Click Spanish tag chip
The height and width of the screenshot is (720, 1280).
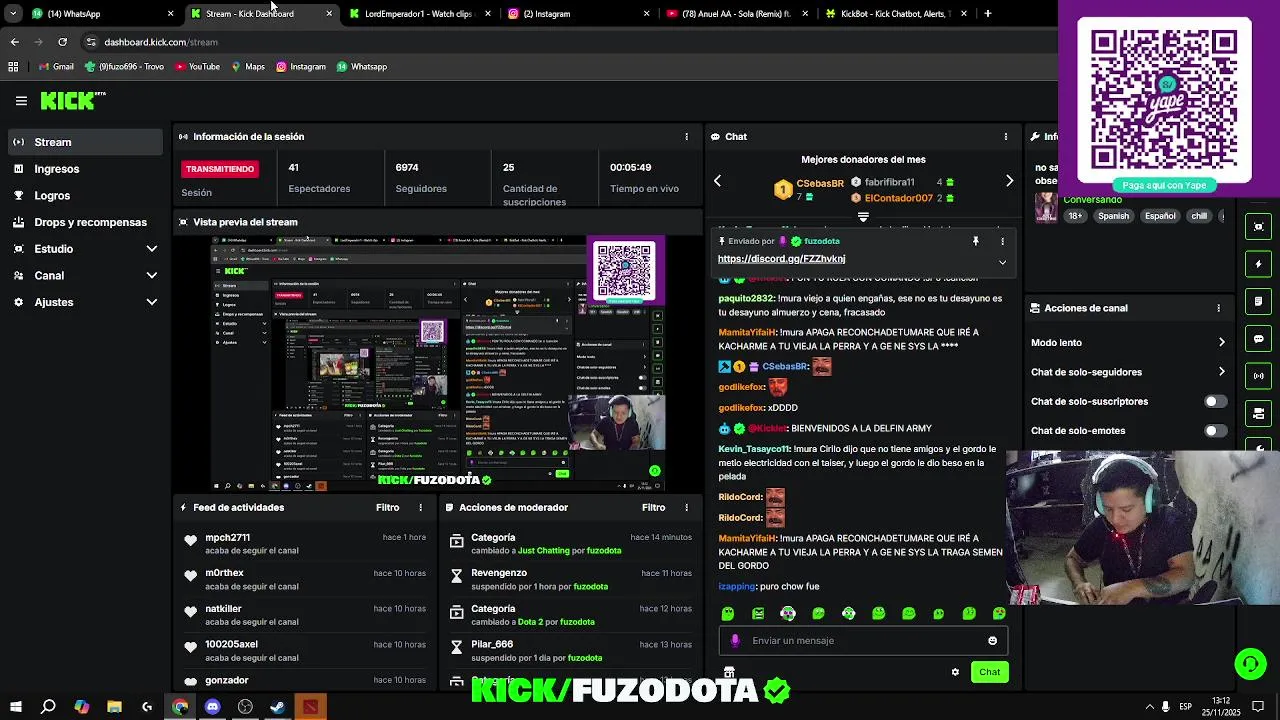click(1113, 216)
